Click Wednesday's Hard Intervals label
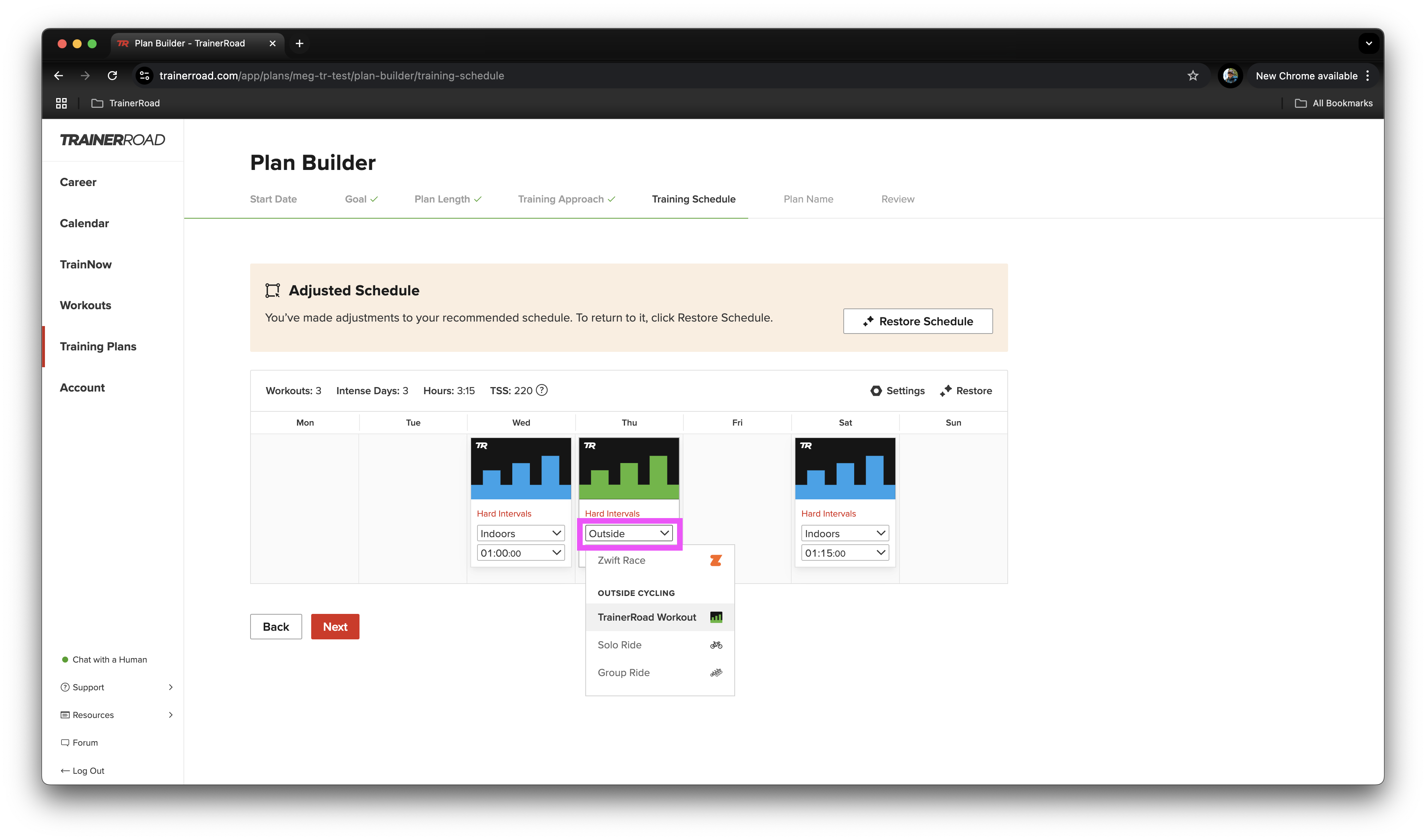 [504, 514]
